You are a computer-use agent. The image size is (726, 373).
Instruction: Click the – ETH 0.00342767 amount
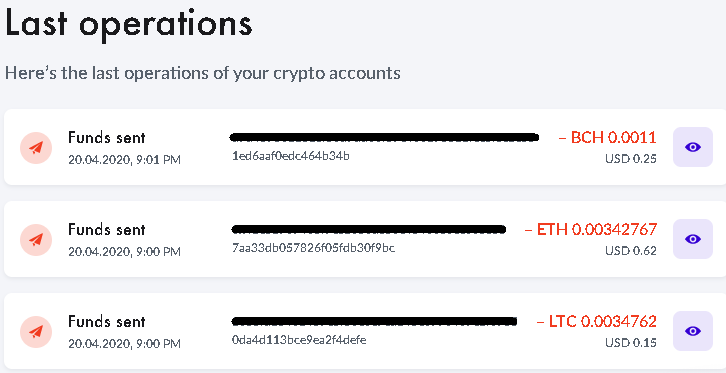pyautogui.click(x=591, y=229)
